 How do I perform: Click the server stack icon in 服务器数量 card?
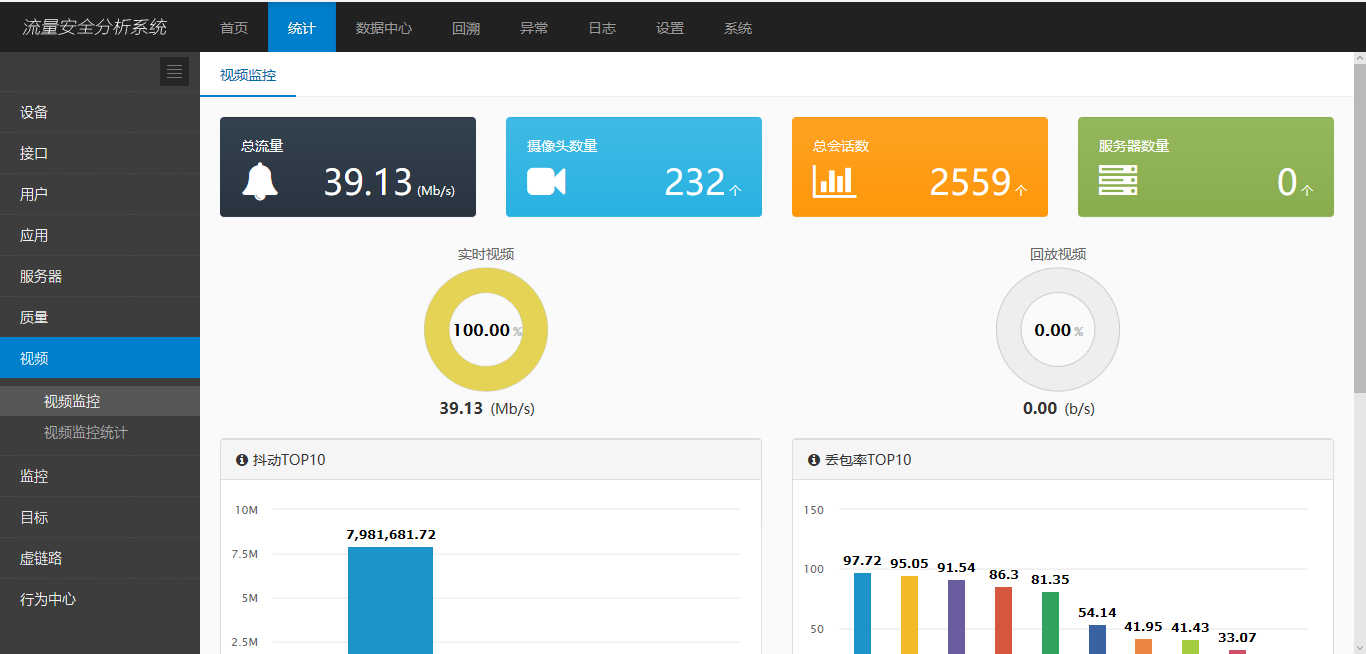tap(1118, 180)
